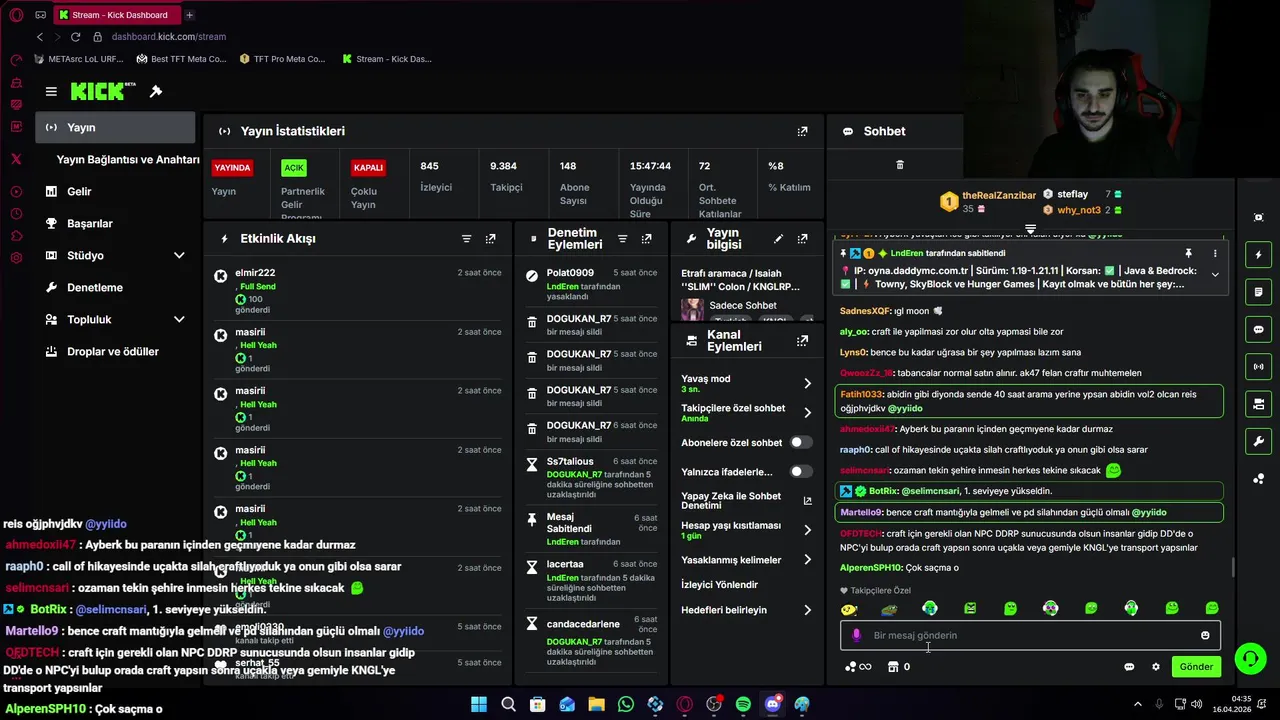Edit Yayın bilgisi with the pencil icon
The height and width of the screenshot is (720, 1280).
(778, 239)
